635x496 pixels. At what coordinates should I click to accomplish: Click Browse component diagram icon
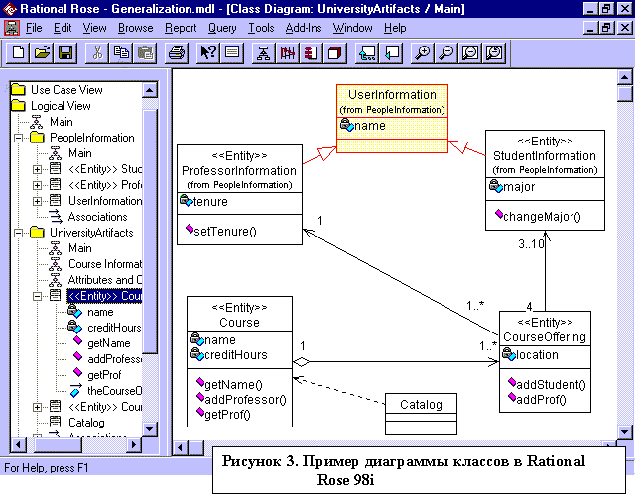(x=311, y=53)
